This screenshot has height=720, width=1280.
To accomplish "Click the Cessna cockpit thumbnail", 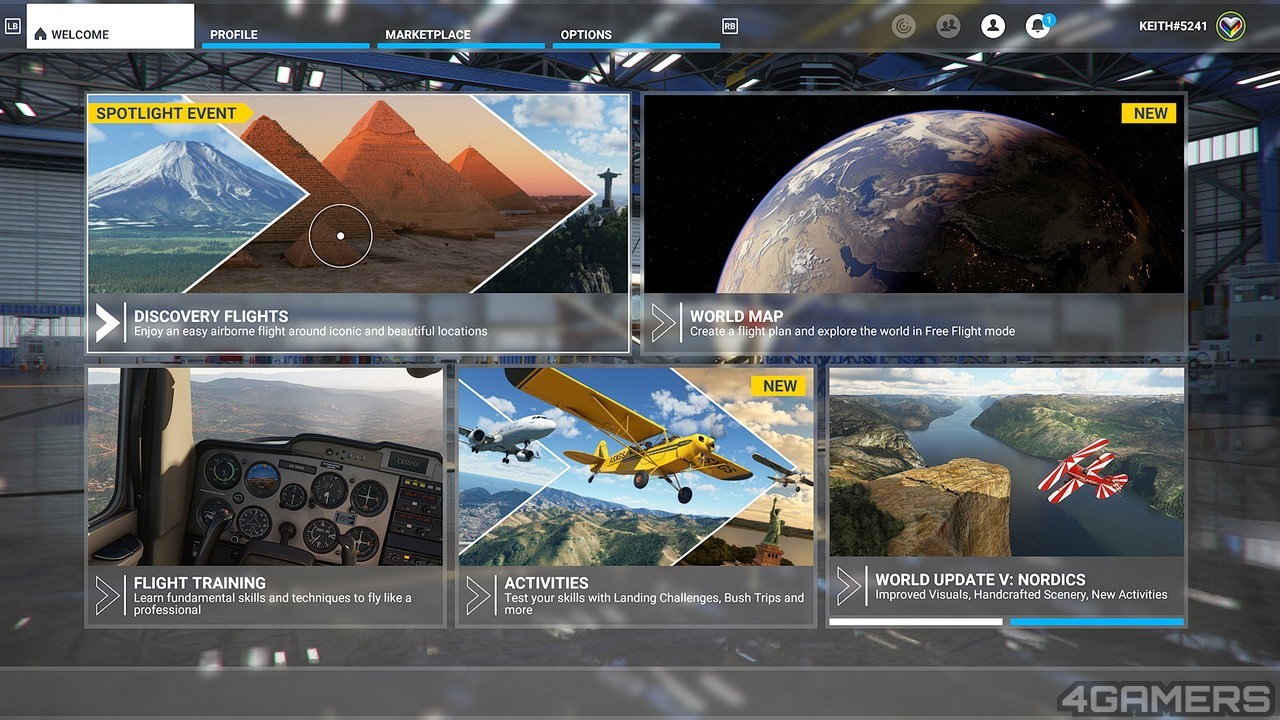I will [265, 467].
